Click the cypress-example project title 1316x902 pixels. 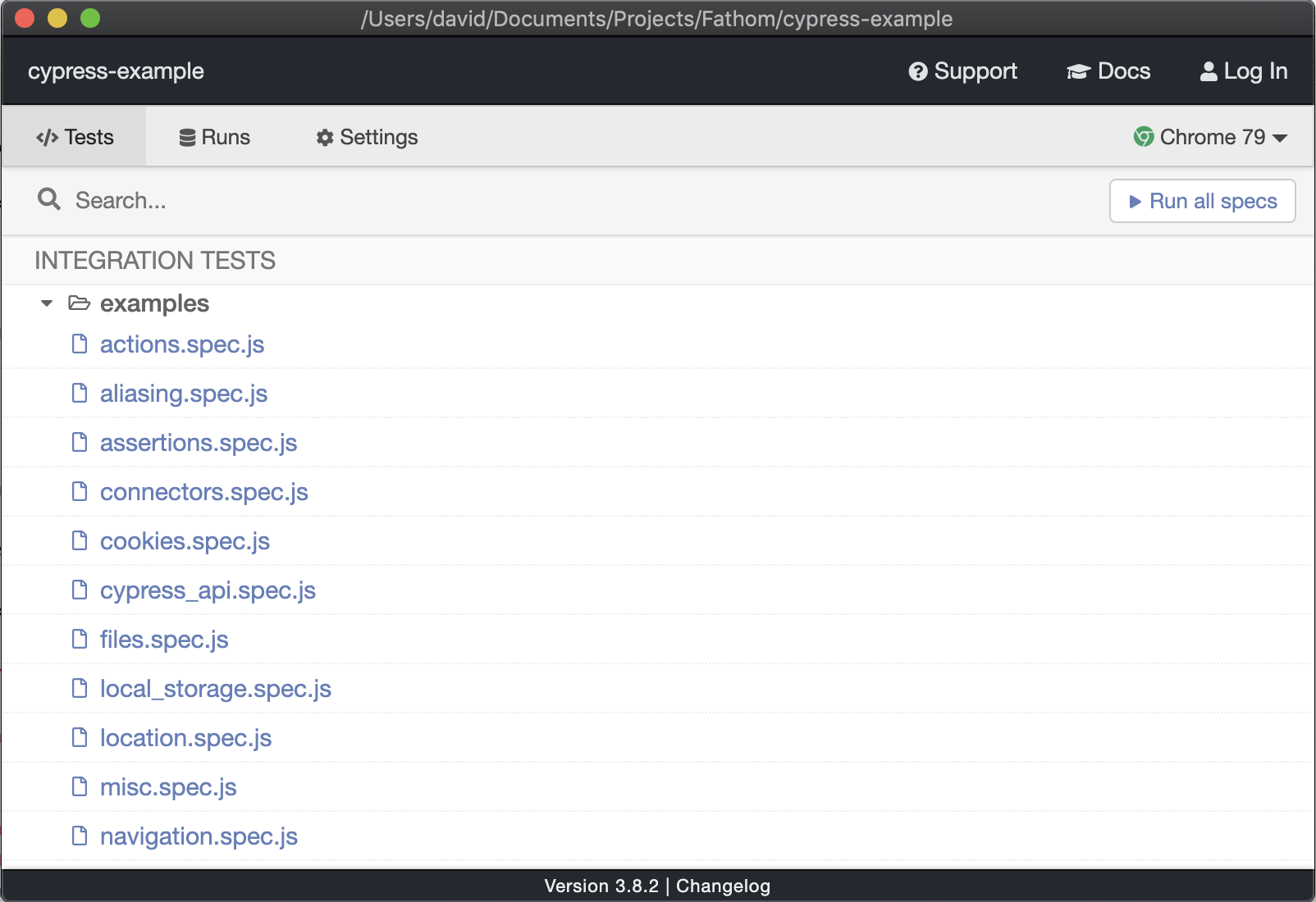(x=116, y=71)
